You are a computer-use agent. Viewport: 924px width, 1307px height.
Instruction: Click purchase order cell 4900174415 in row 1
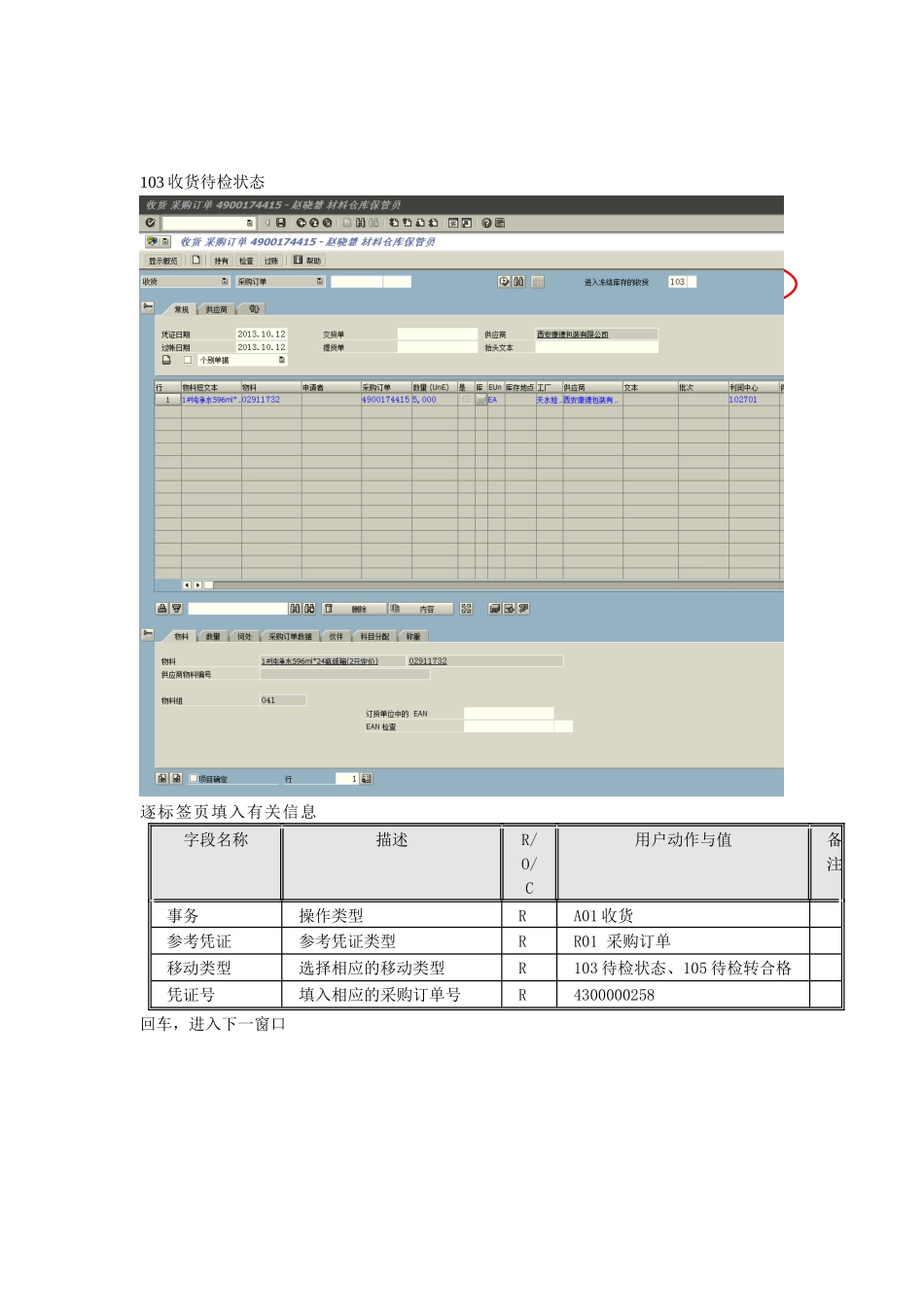coord(385,400)
